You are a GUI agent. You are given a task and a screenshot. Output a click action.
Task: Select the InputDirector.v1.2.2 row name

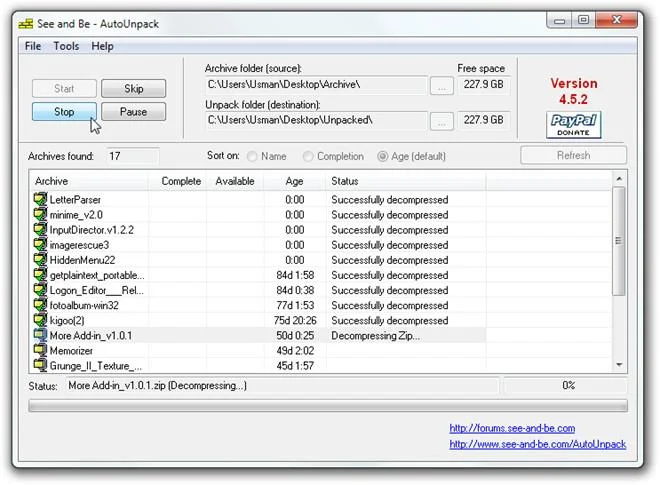coord(92,230)
